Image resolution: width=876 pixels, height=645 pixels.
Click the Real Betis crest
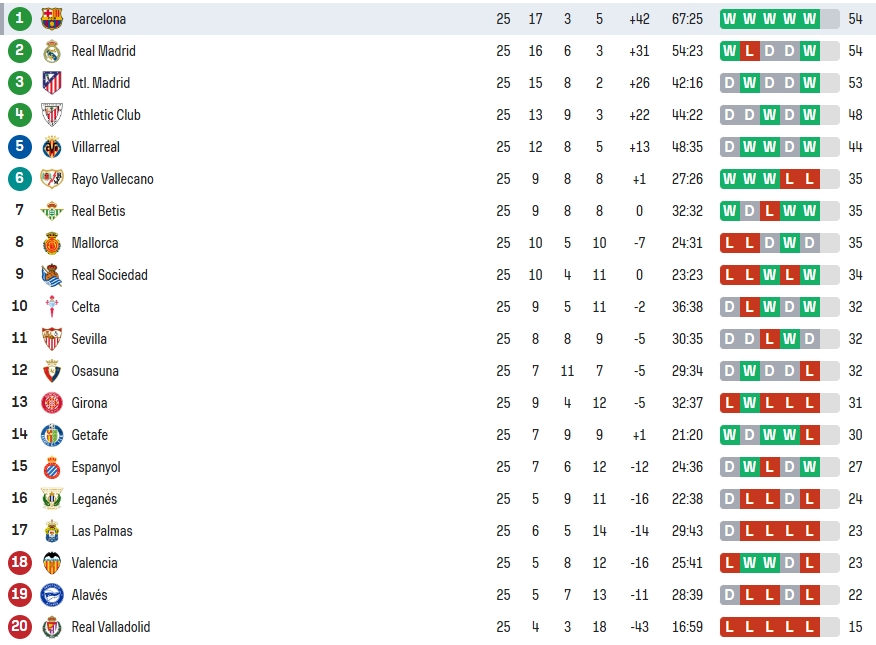tap(52, 211)
